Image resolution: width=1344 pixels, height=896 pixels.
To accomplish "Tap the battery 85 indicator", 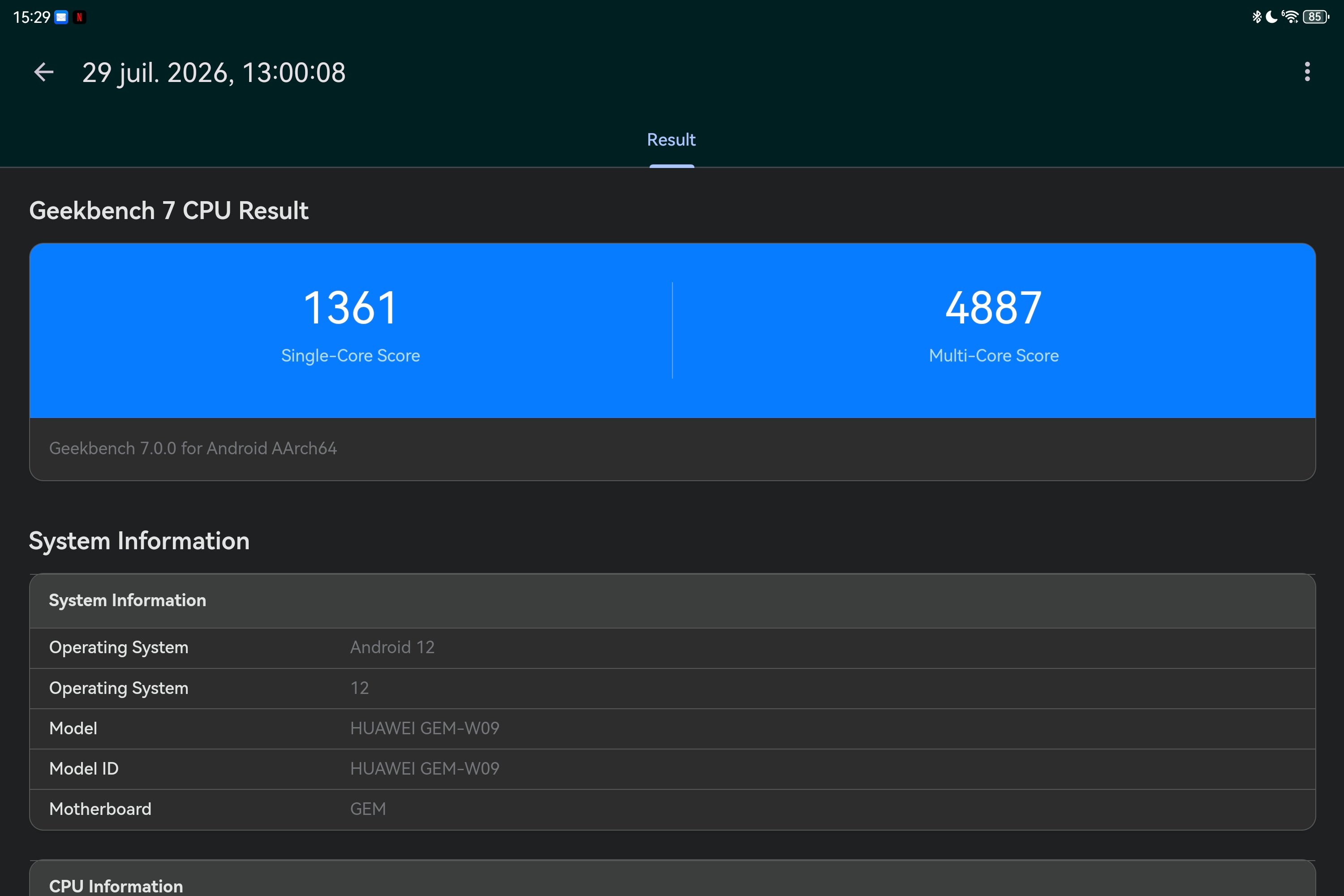I will click(1316, 17).
